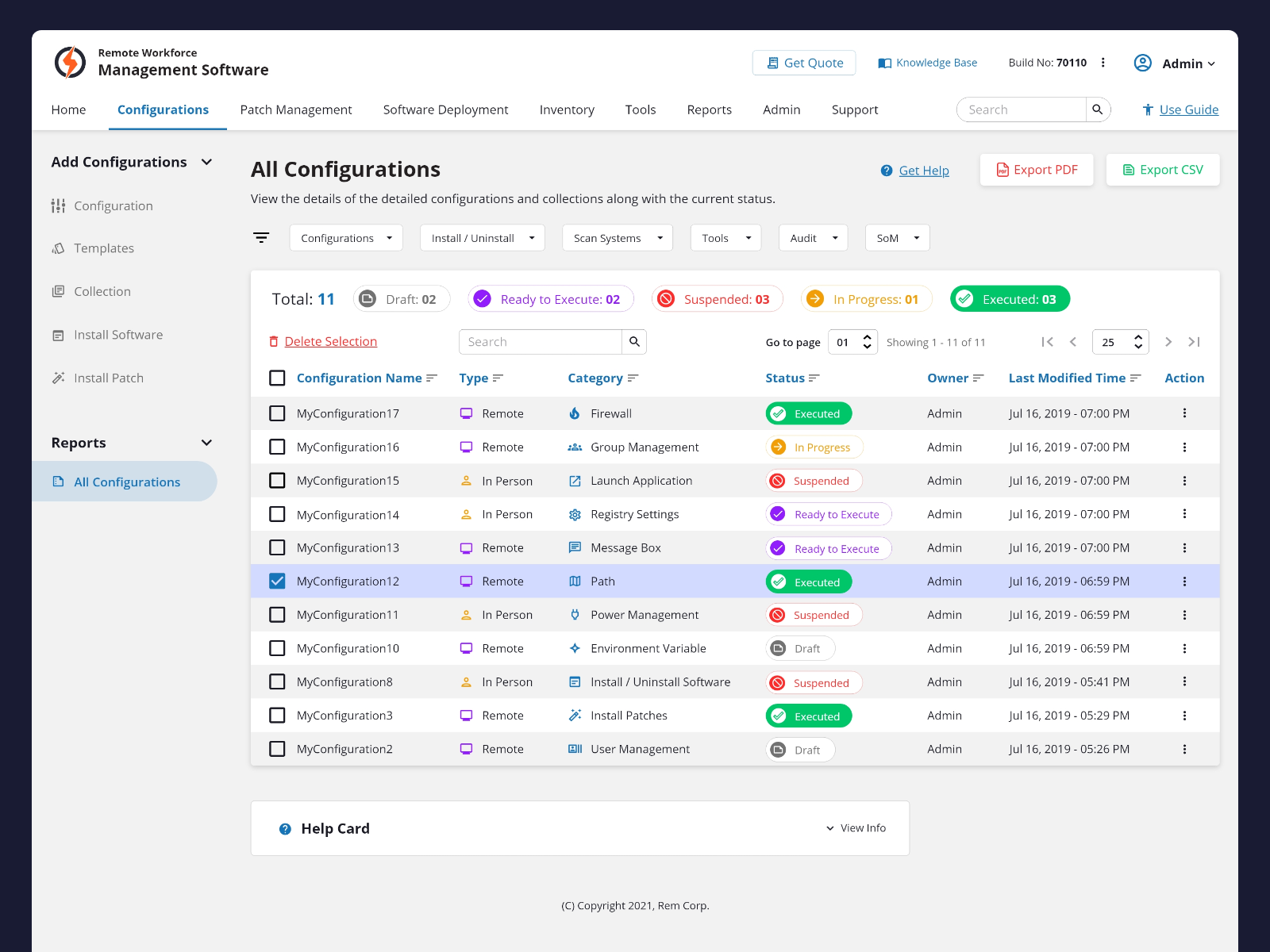Click the Firewall category icon
The width and height of the screenshot is (1270, 952).
(x=575, y=413)
